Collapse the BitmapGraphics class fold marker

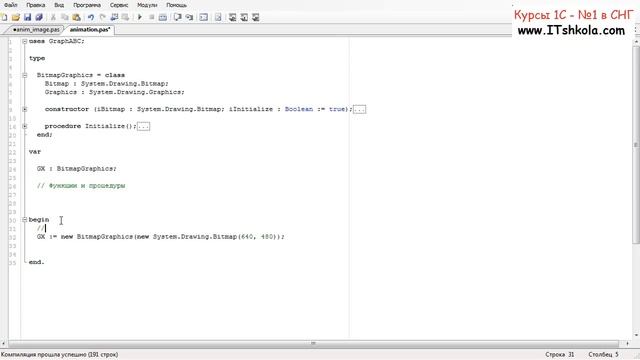[x=24, y=75]
